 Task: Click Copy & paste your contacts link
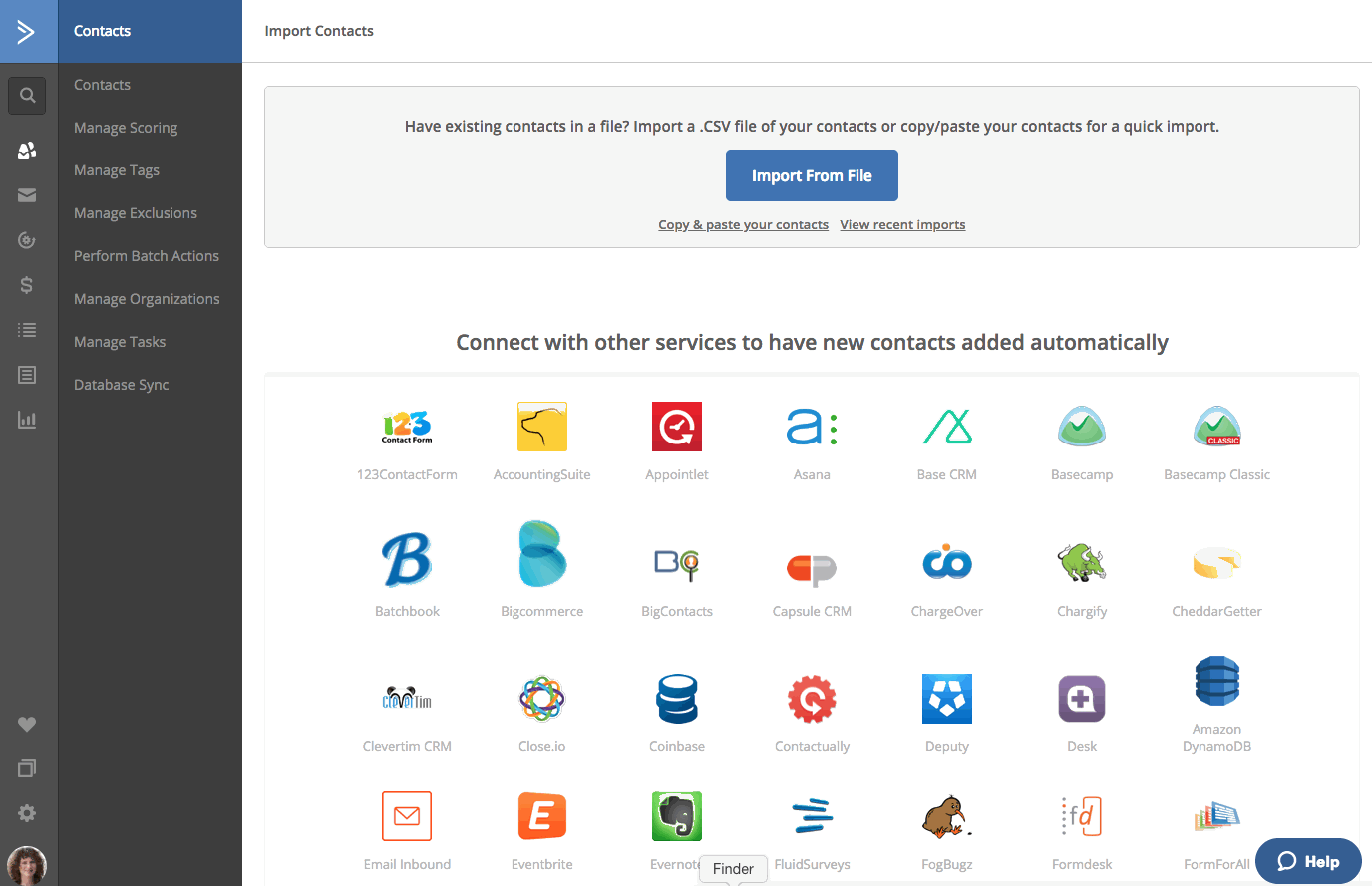(743, 225)
